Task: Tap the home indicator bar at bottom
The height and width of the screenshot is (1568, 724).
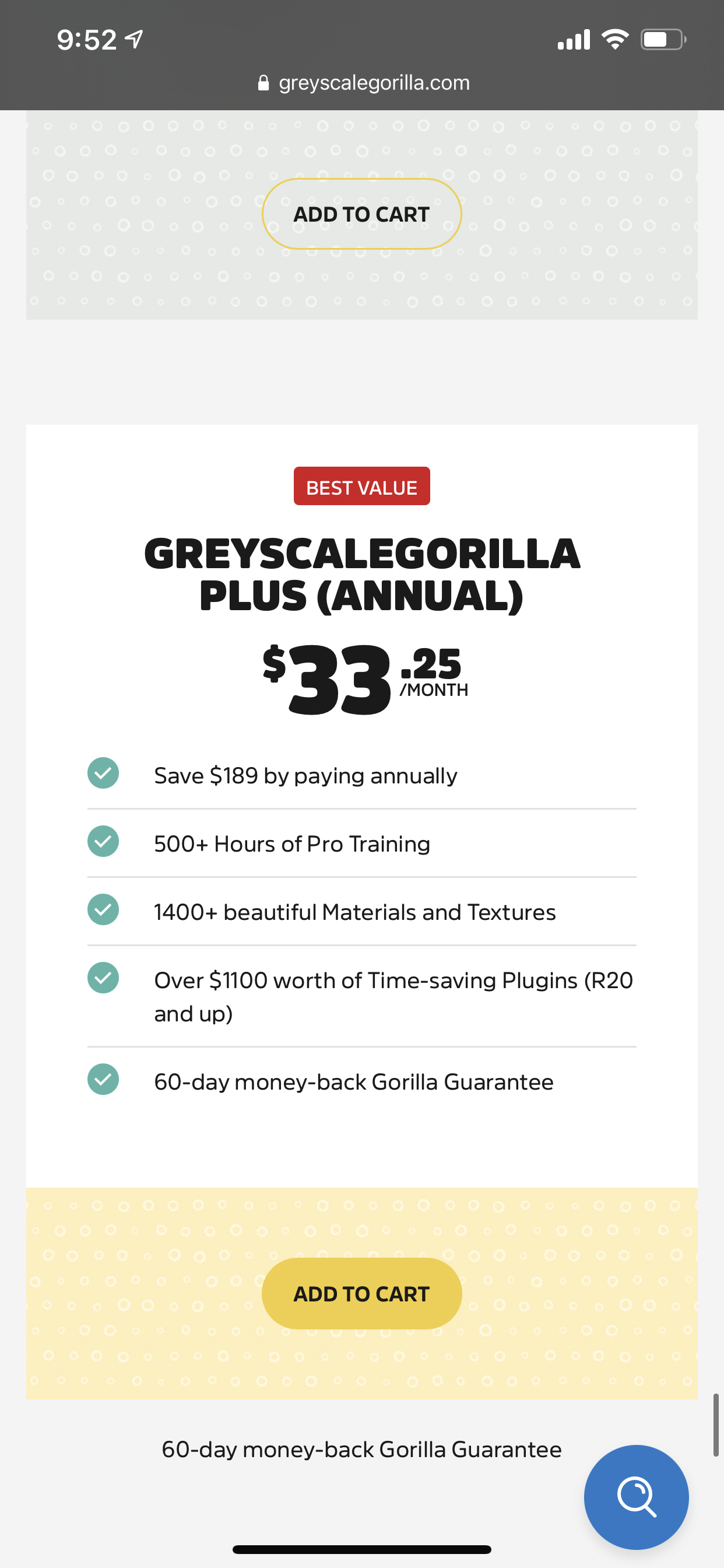Action: tap(362, 1549)
